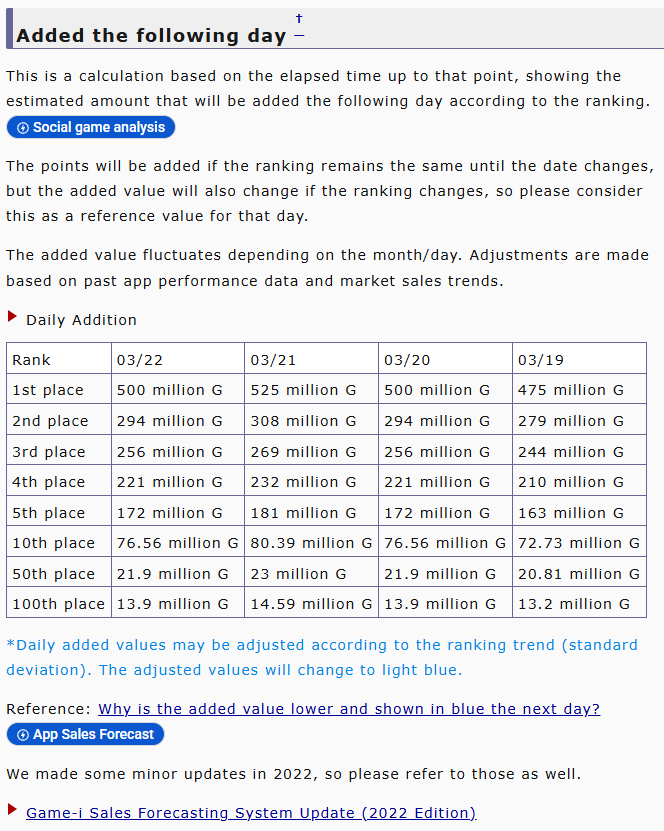Open the App Sales Forecast button

85,734
